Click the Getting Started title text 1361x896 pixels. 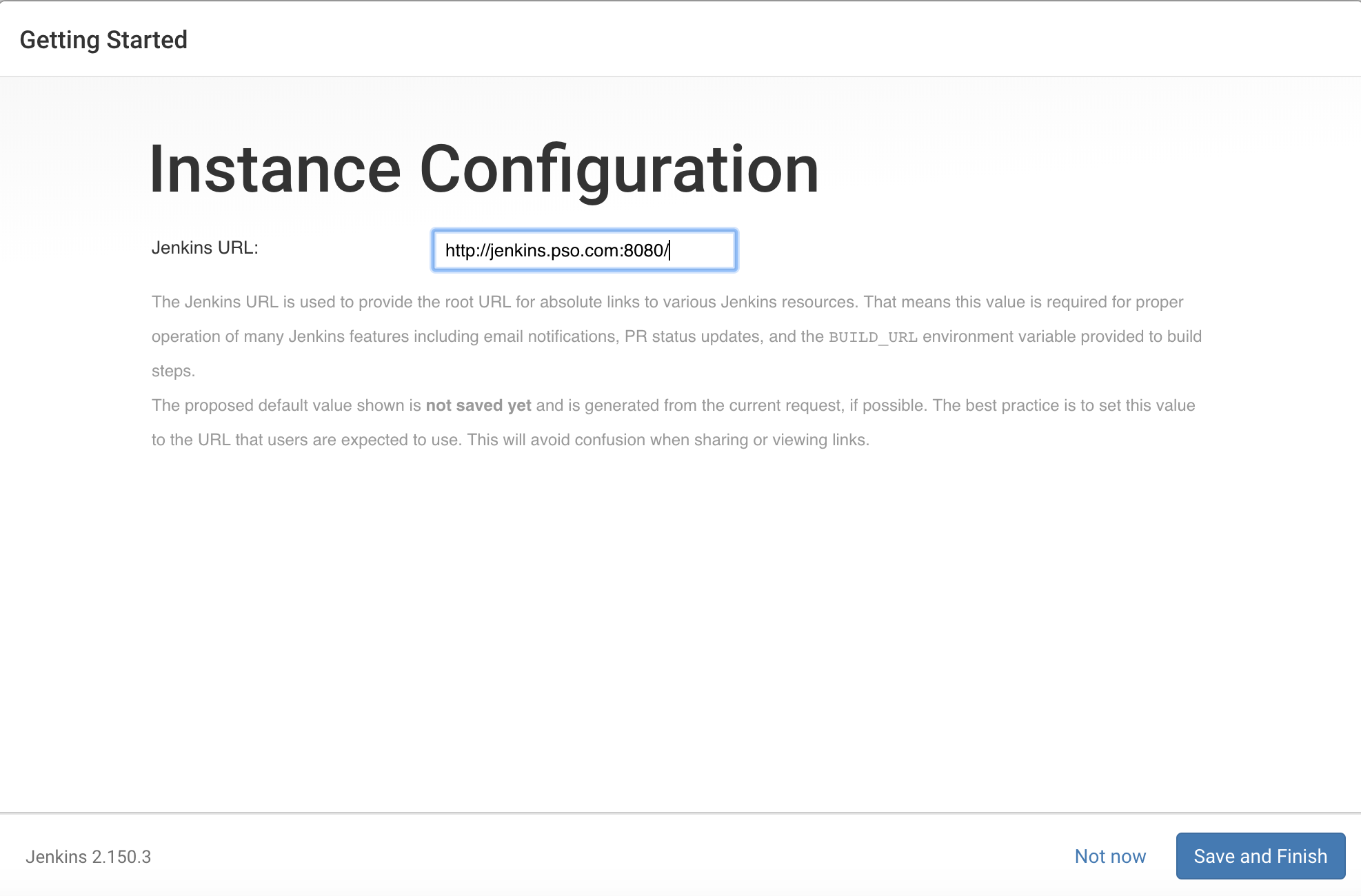point(103,40)
